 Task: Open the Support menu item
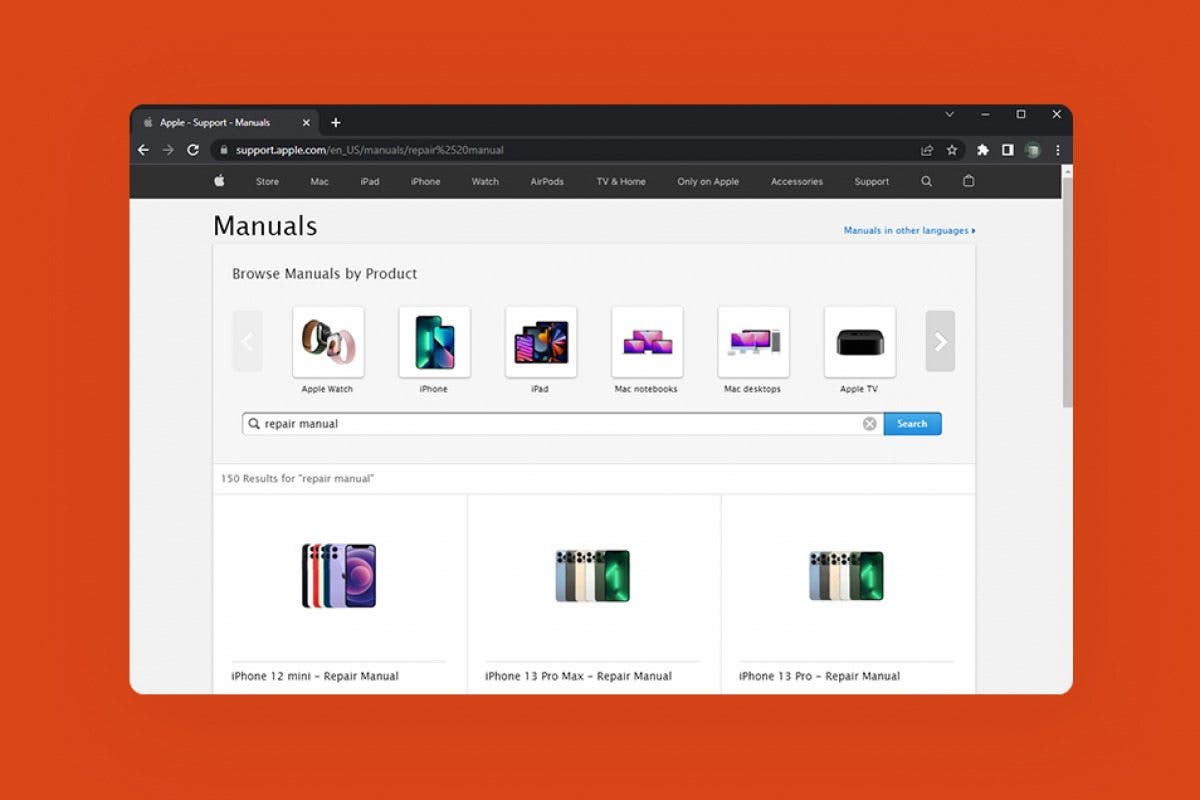click(871, 181)
